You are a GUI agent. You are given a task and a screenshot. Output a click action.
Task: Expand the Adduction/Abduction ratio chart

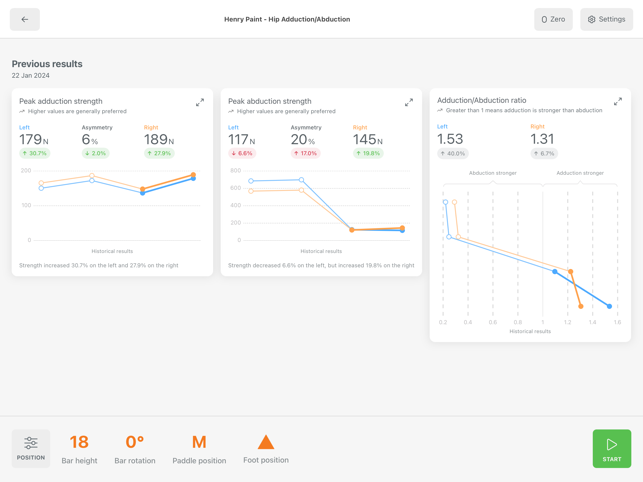tap(618, 101)
